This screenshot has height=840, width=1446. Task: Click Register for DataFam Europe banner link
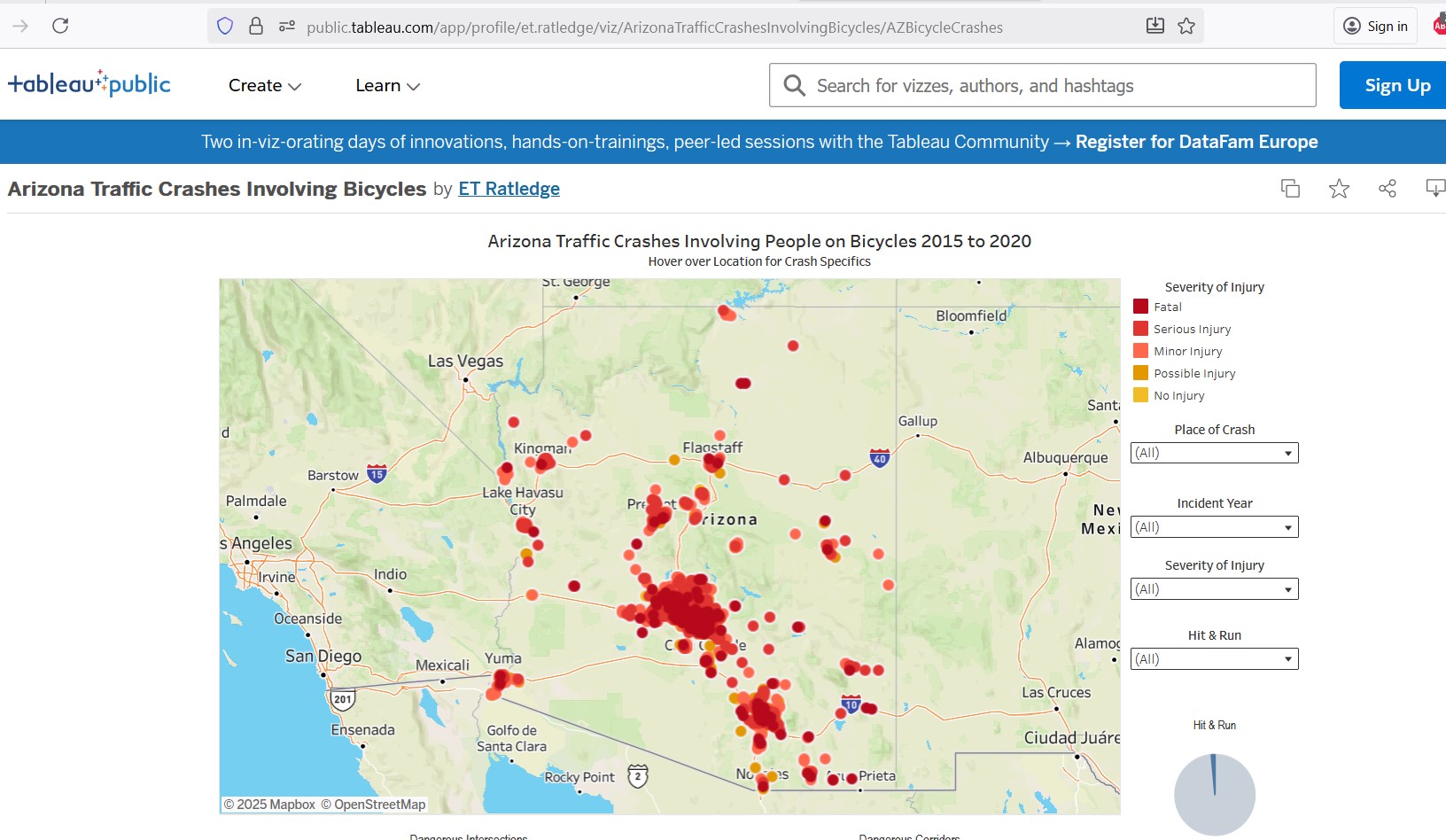[x=1196, y=142]
